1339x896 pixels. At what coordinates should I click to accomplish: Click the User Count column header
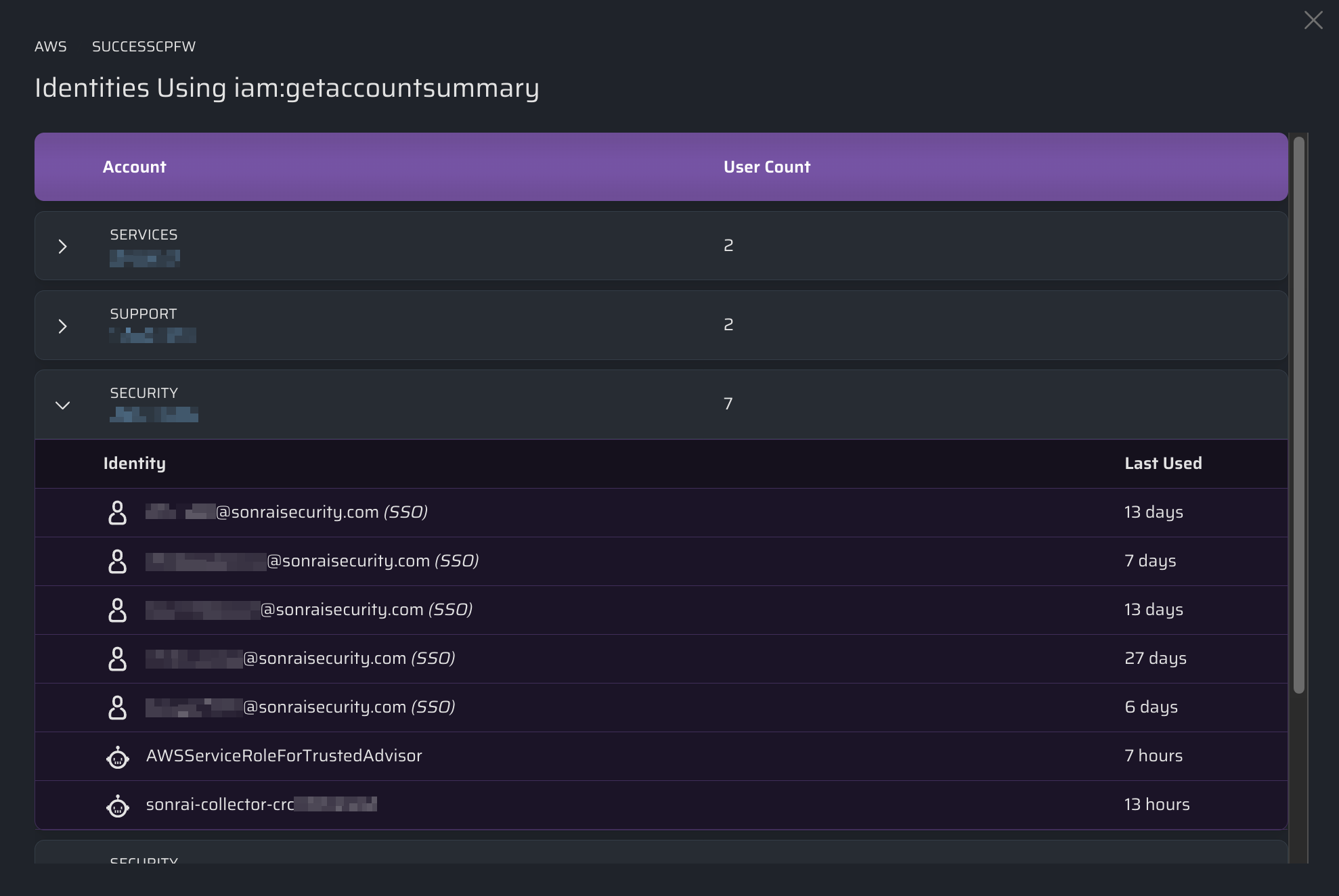[x=766, y=167]
